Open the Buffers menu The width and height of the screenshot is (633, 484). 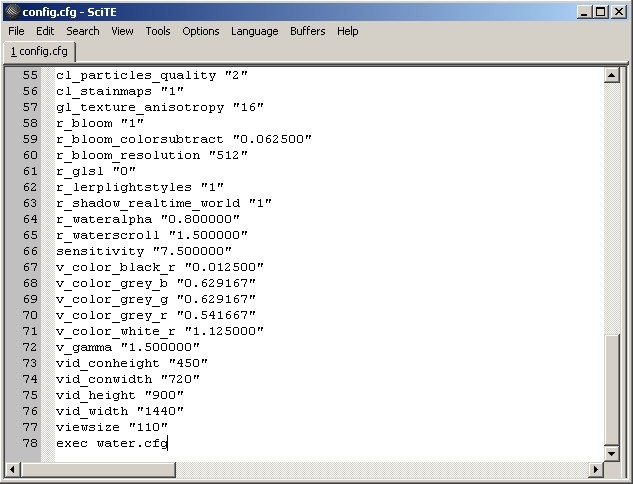(307, 31)
